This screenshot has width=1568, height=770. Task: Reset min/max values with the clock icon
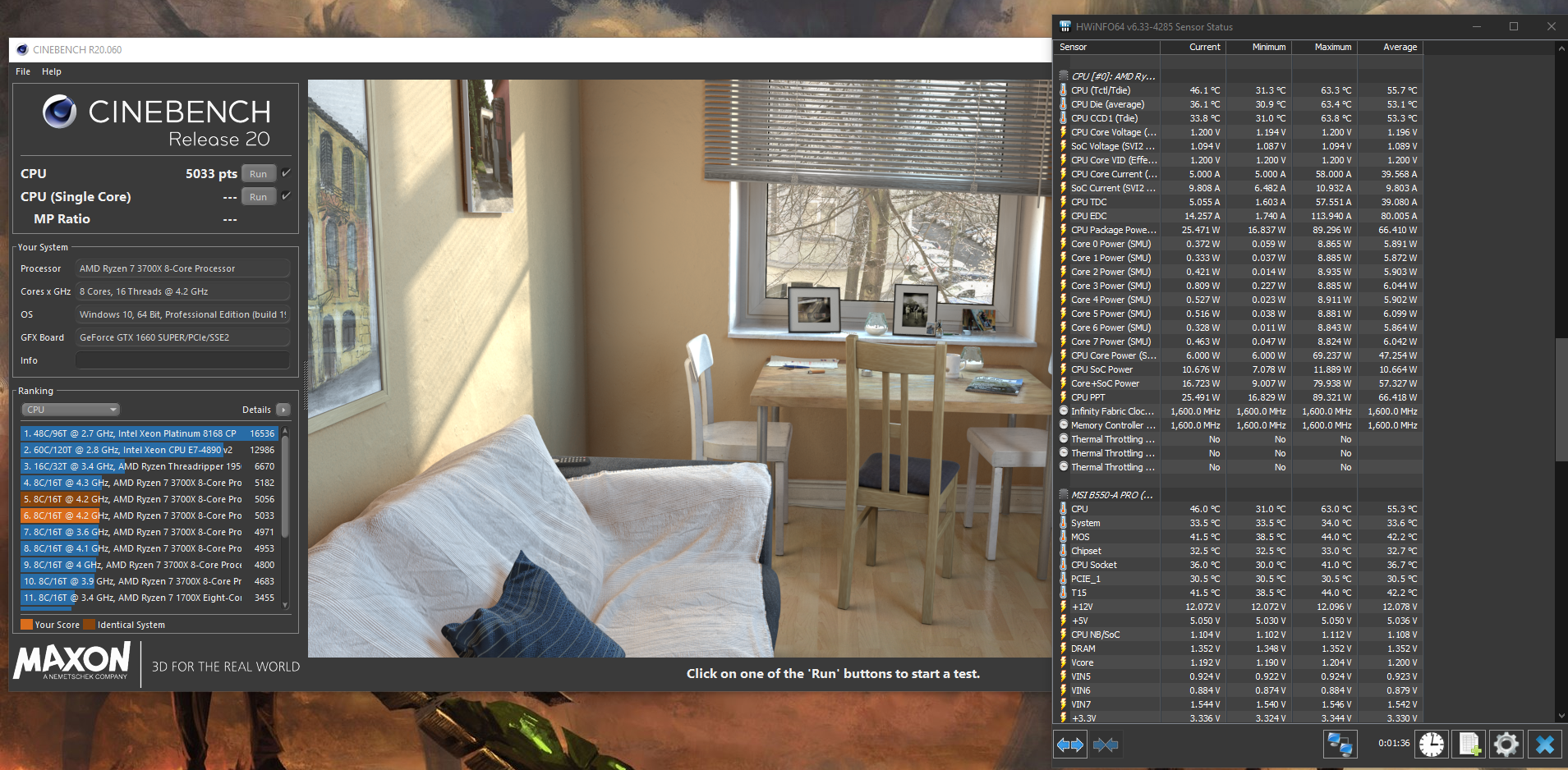click(1431, 745)
